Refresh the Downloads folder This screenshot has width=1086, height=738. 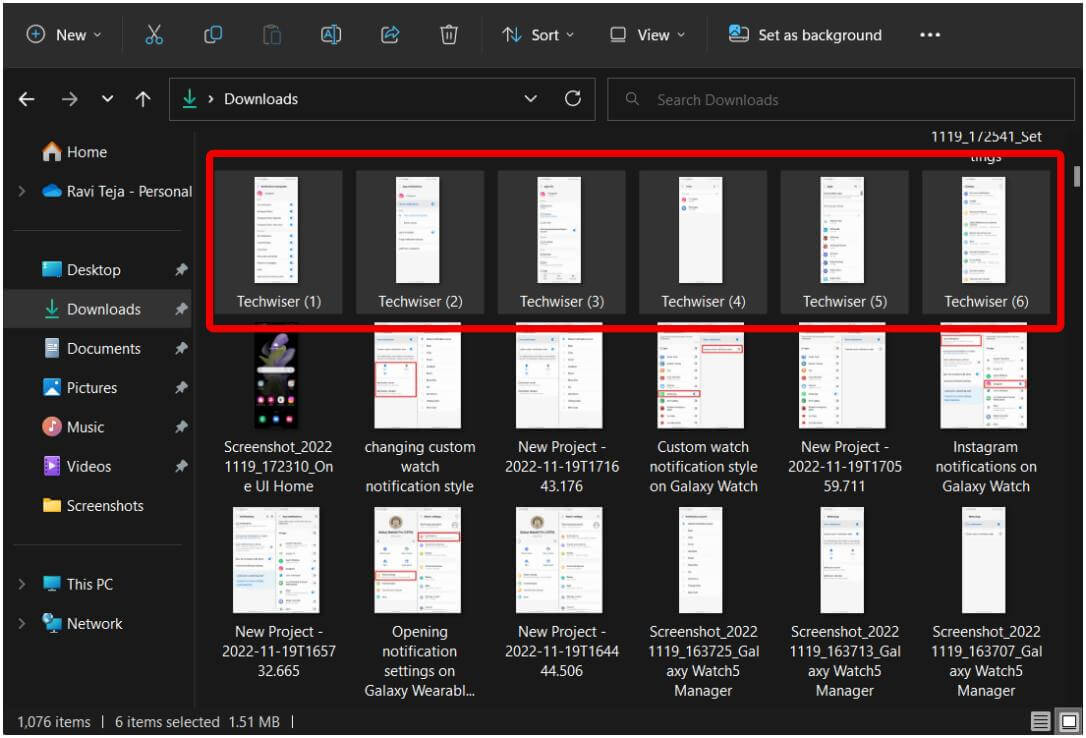(572, 98)
